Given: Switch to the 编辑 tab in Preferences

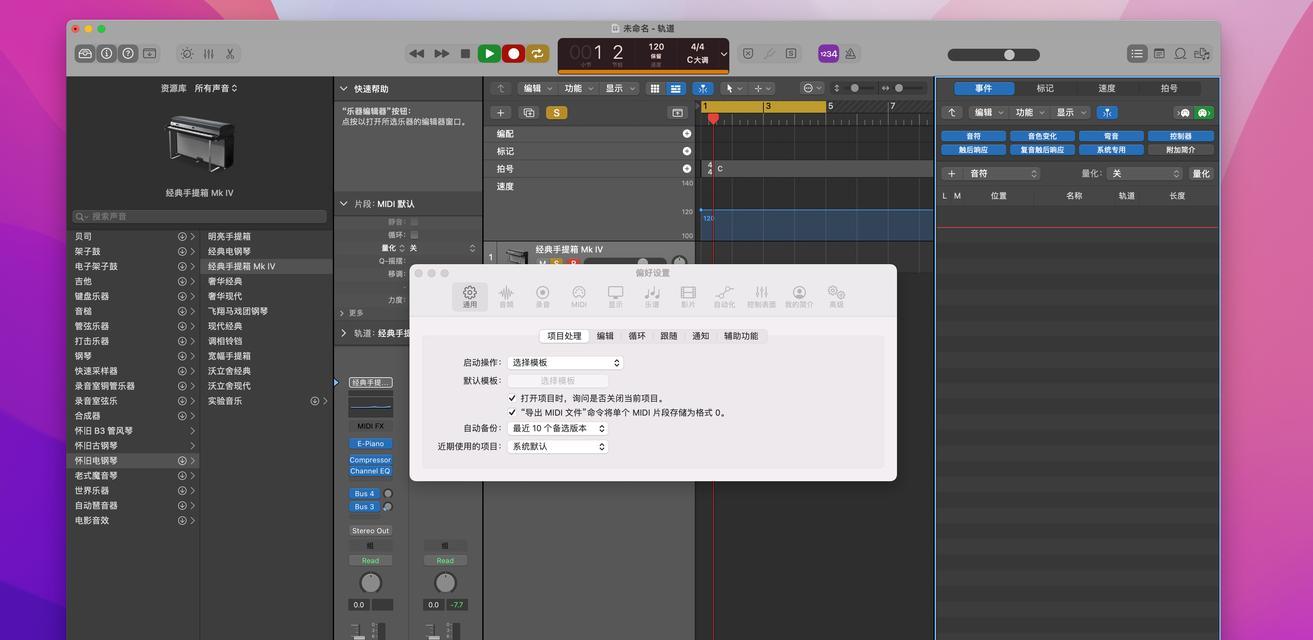Looking at the screenshot, I should tap(605, 336).
